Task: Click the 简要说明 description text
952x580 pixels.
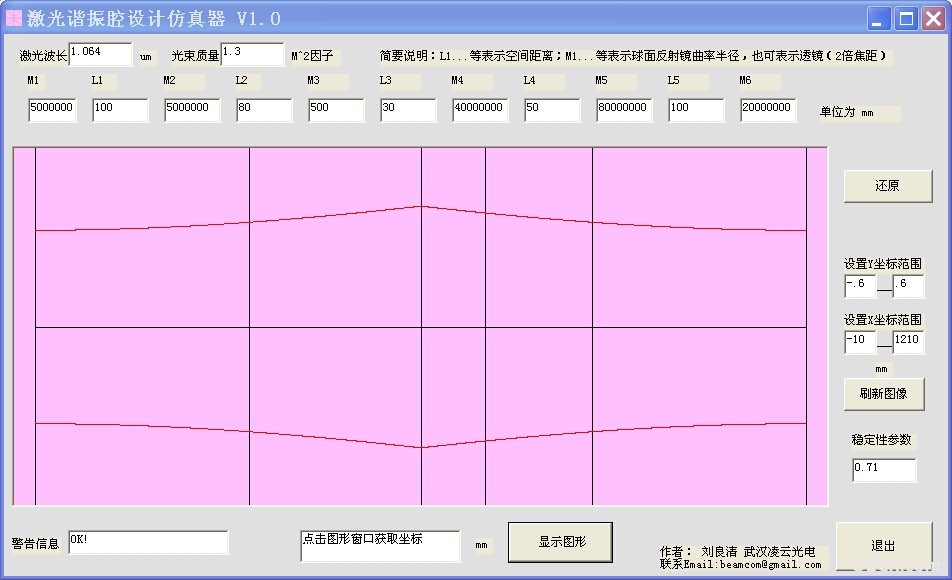Action: tap(633, 56)
